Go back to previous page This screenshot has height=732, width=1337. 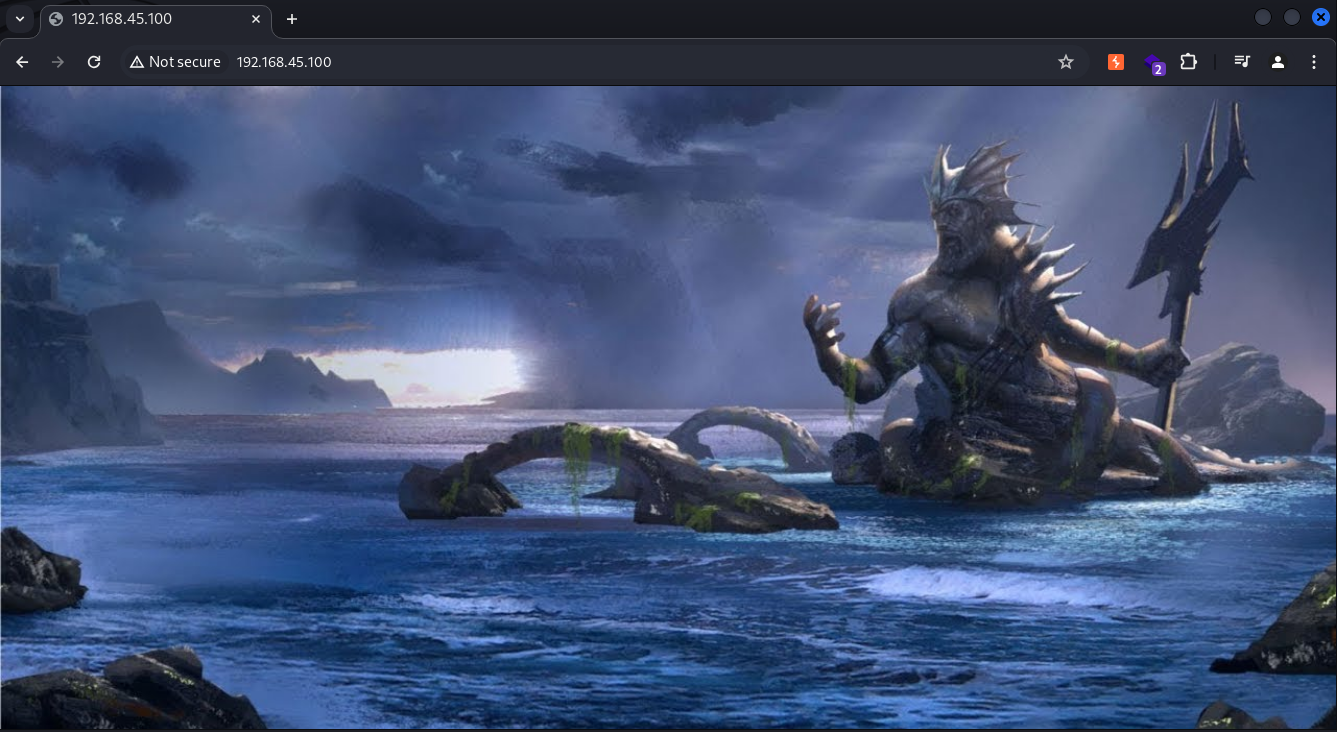point(22,62)
